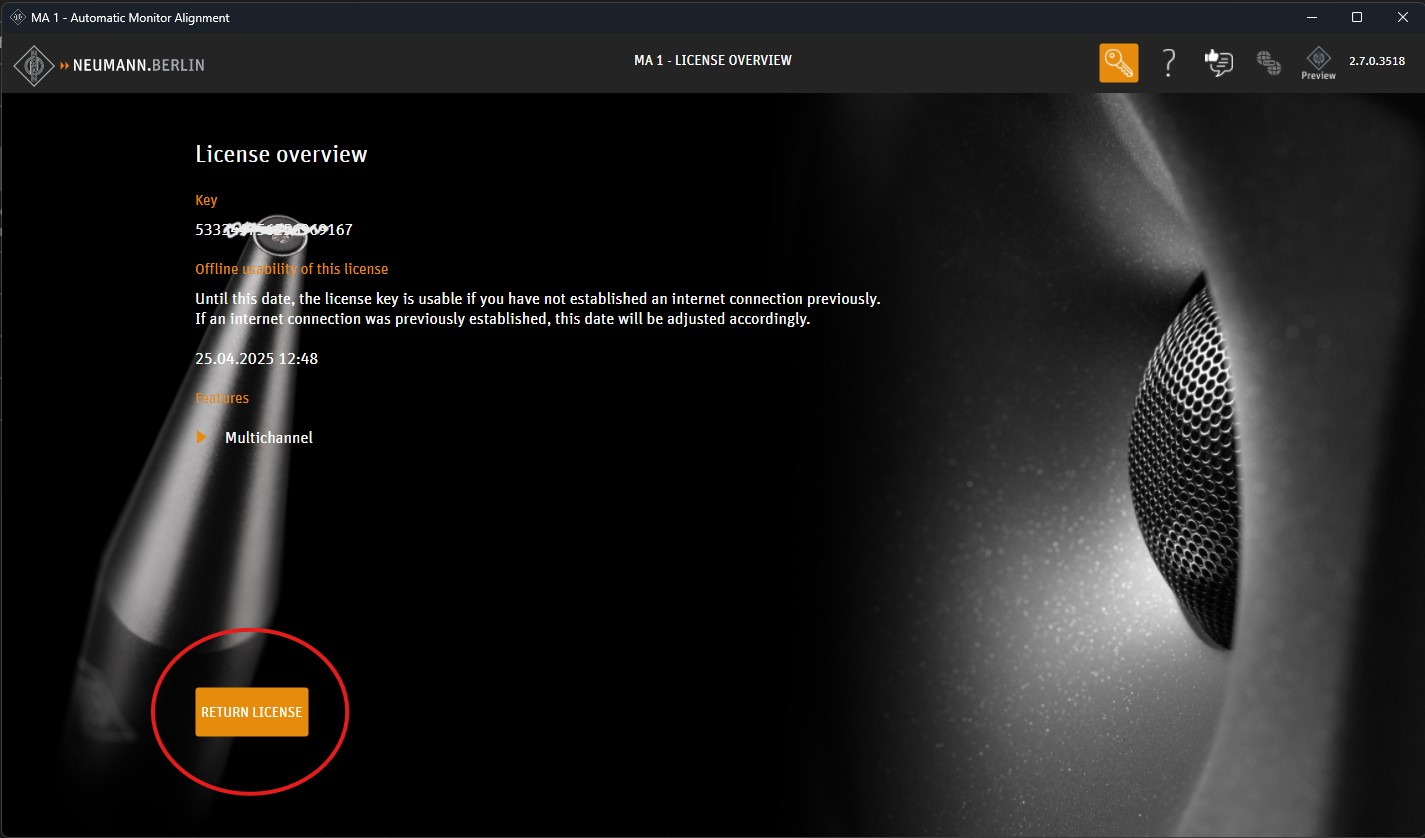Close the Automatic Monitor Alignment window

[1402, 17]
